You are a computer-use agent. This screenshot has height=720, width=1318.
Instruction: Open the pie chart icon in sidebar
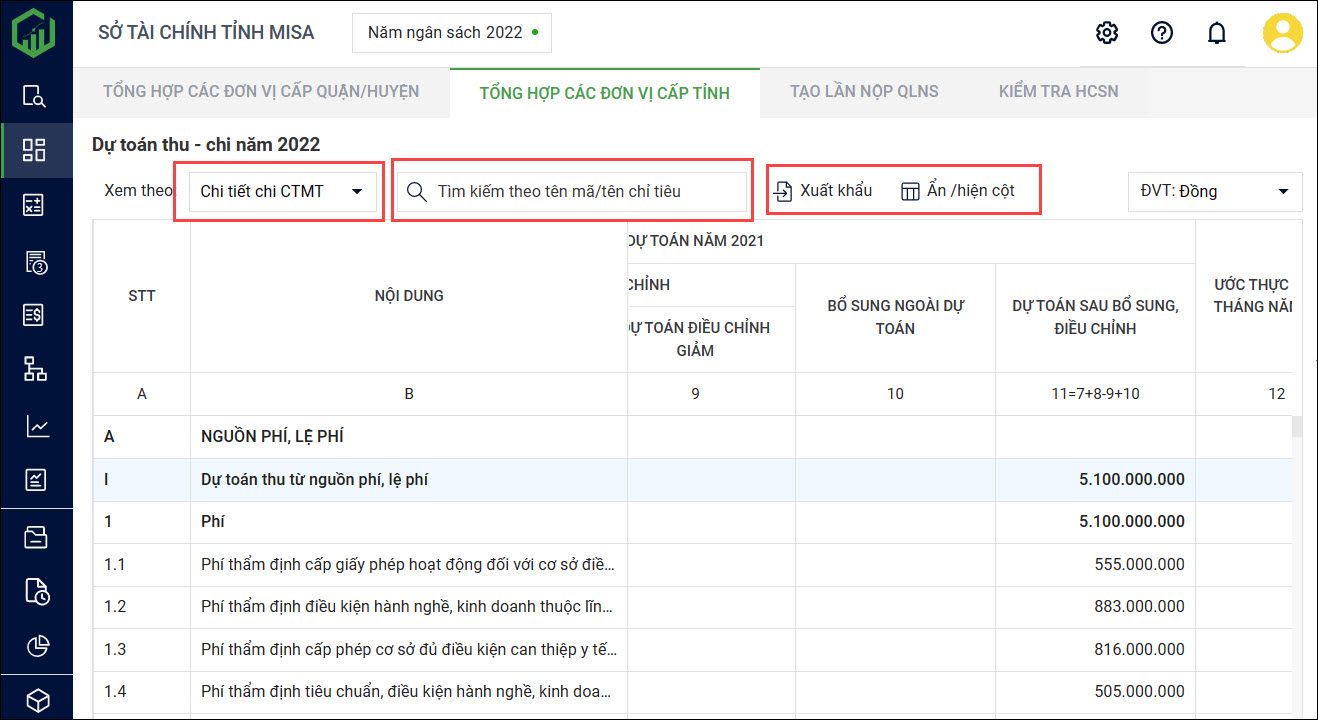(x=35, y=646)
